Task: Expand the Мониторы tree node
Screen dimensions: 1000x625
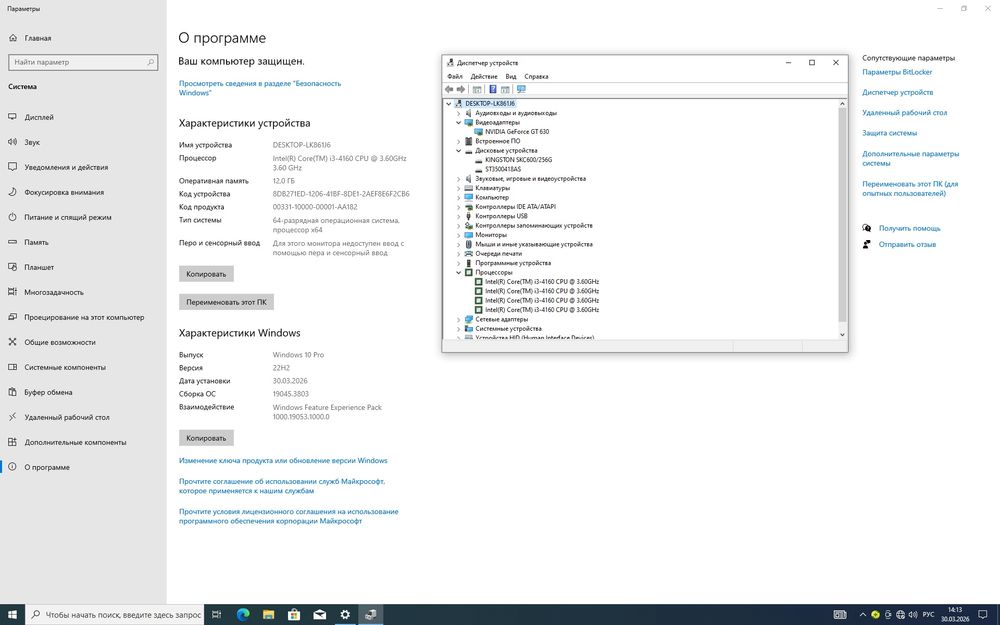Action: (x=458, y=235)
